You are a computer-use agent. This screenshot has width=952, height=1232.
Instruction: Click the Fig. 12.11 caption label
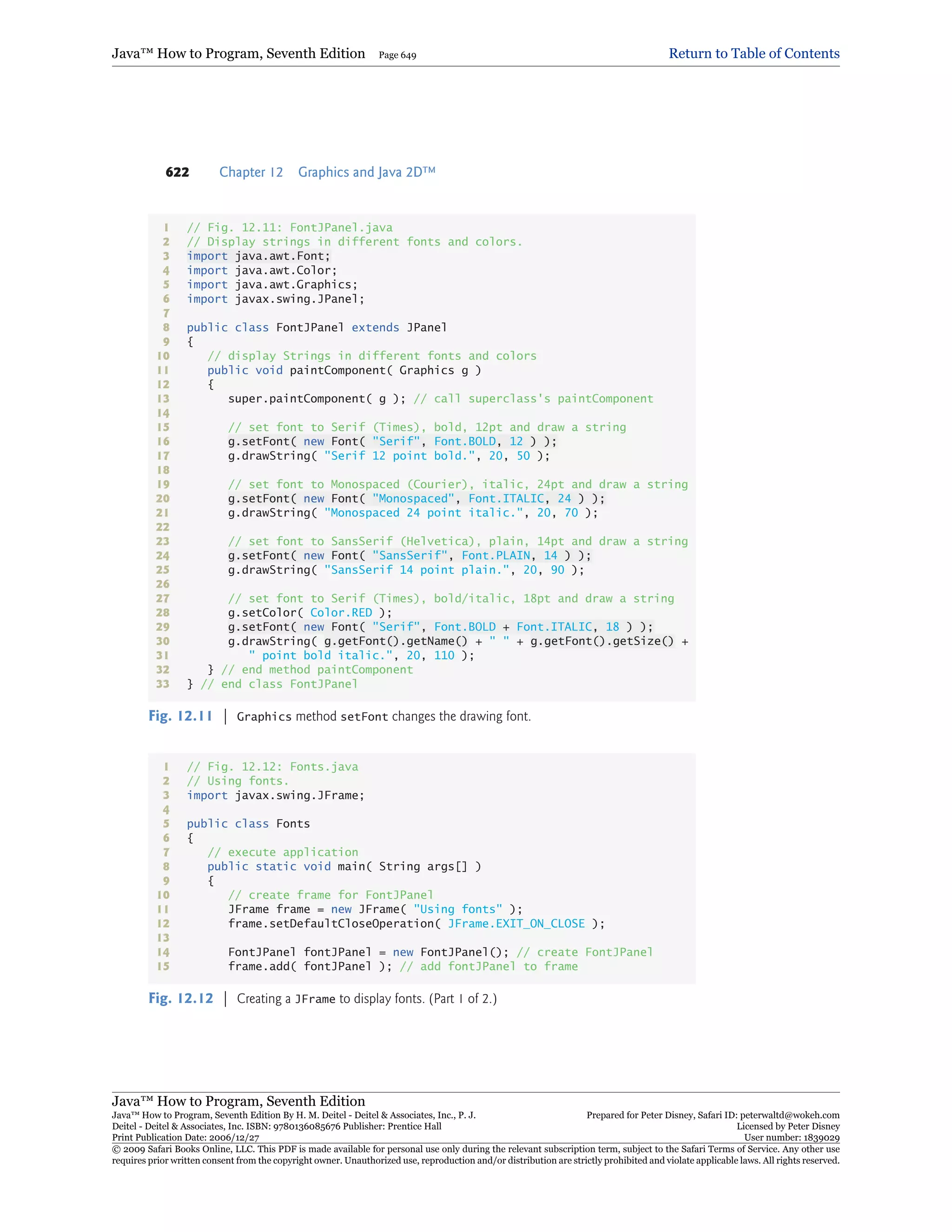click(x=180, y=716)
